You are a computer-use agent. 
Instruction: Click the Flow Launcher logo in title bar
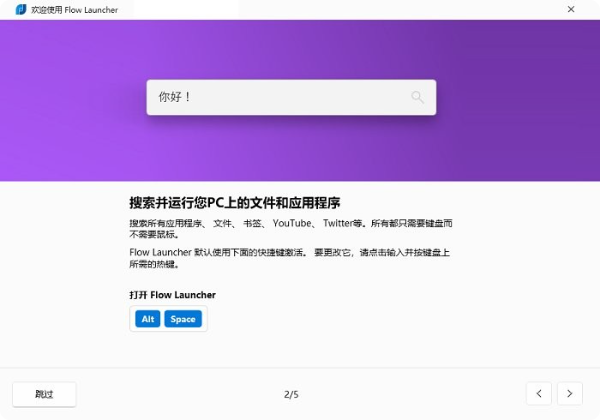pyautogui.click(x=21, y=10)
